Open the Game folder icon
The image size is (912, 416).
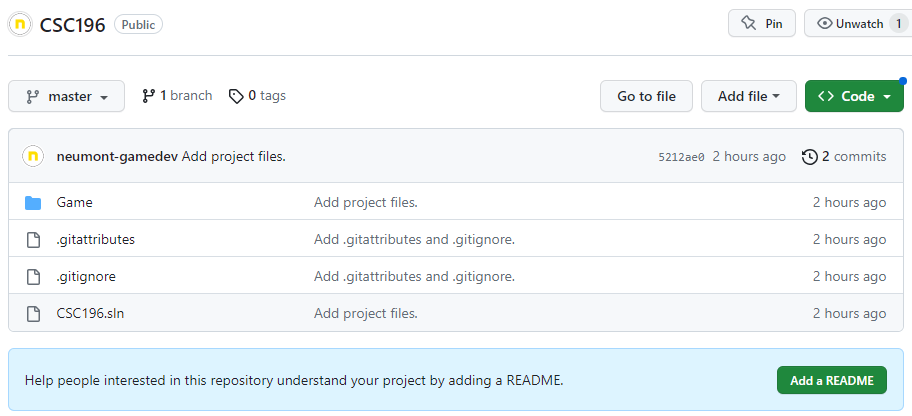point(33,202)
